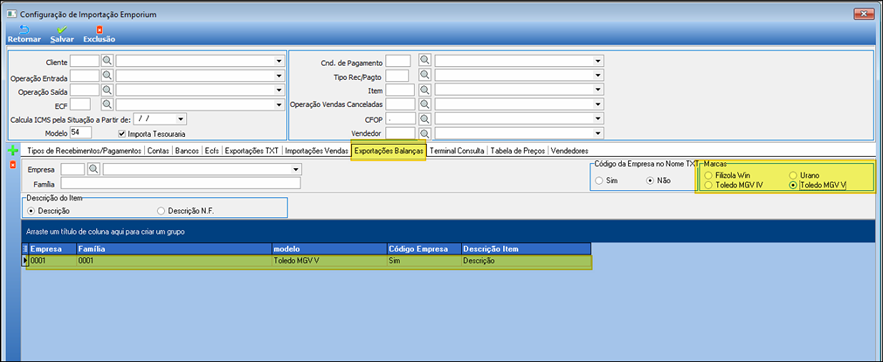Screen dimensions: 883x362
Task: Open the Calcula ICMS date dropdown
Action: point(181,119)
